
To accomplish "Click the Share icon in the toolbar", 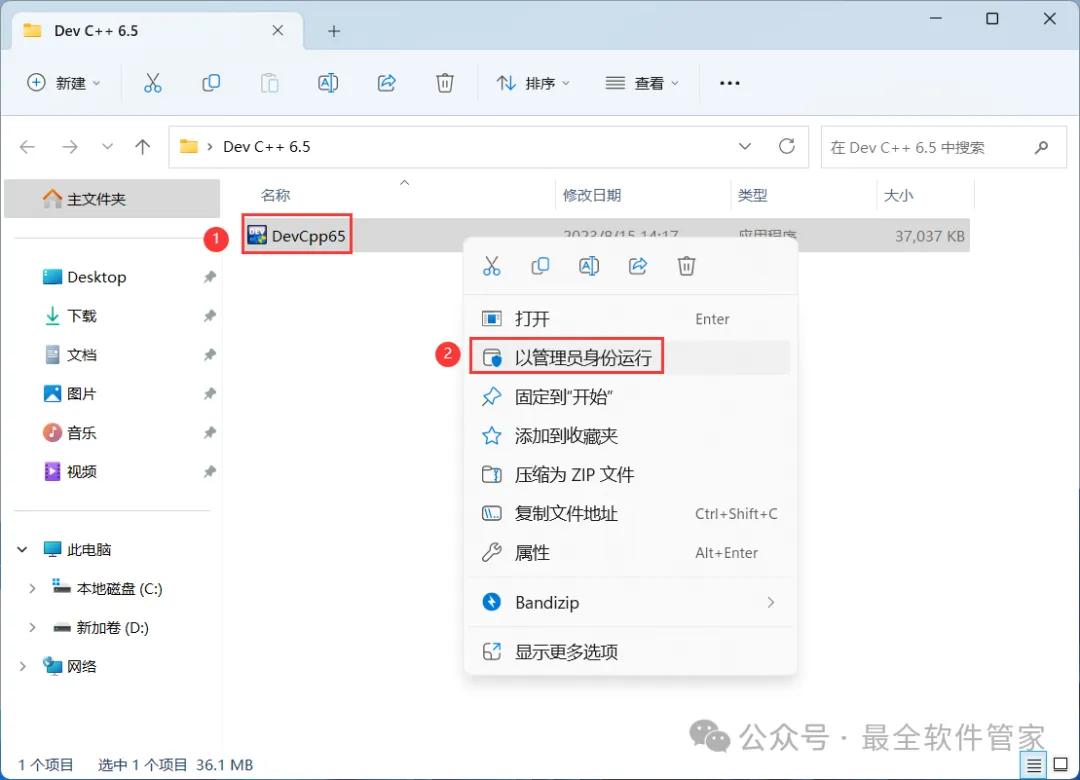I will tap(386, 83).
